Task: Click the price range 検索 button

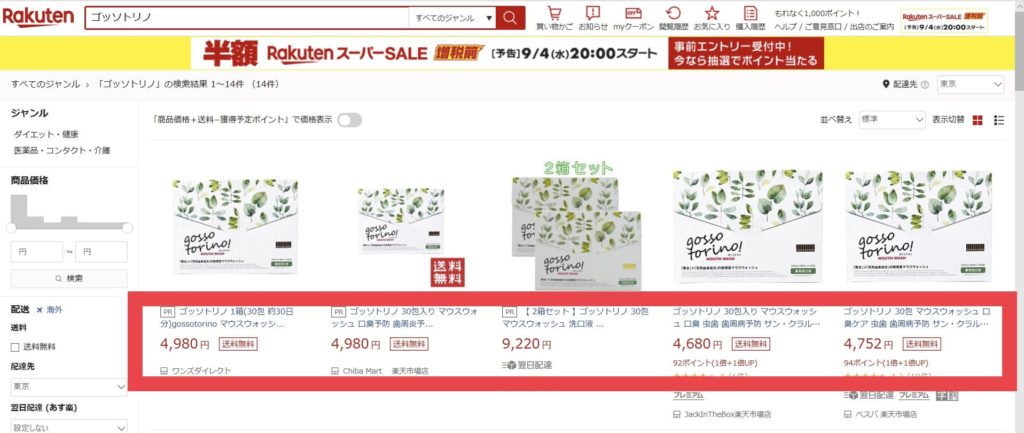Action: coord(69,278)
